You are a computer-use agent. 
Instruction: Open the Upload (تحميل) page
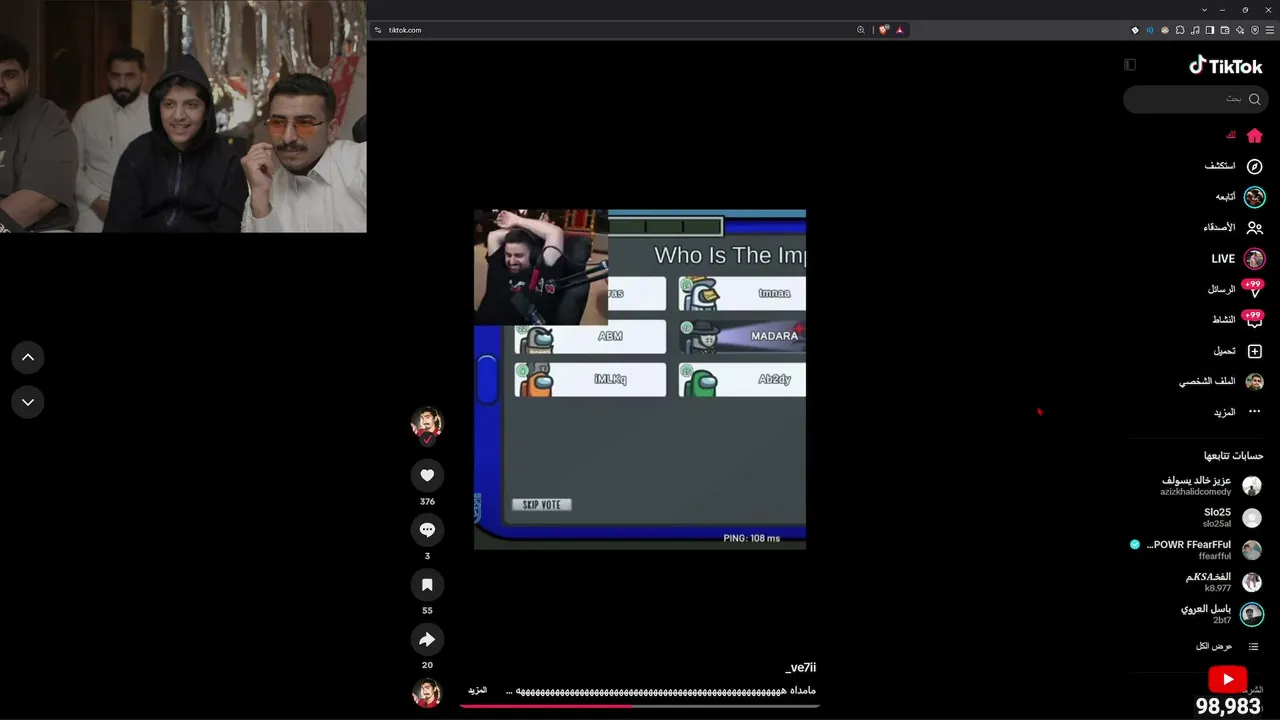click(x=1238, y=351)
